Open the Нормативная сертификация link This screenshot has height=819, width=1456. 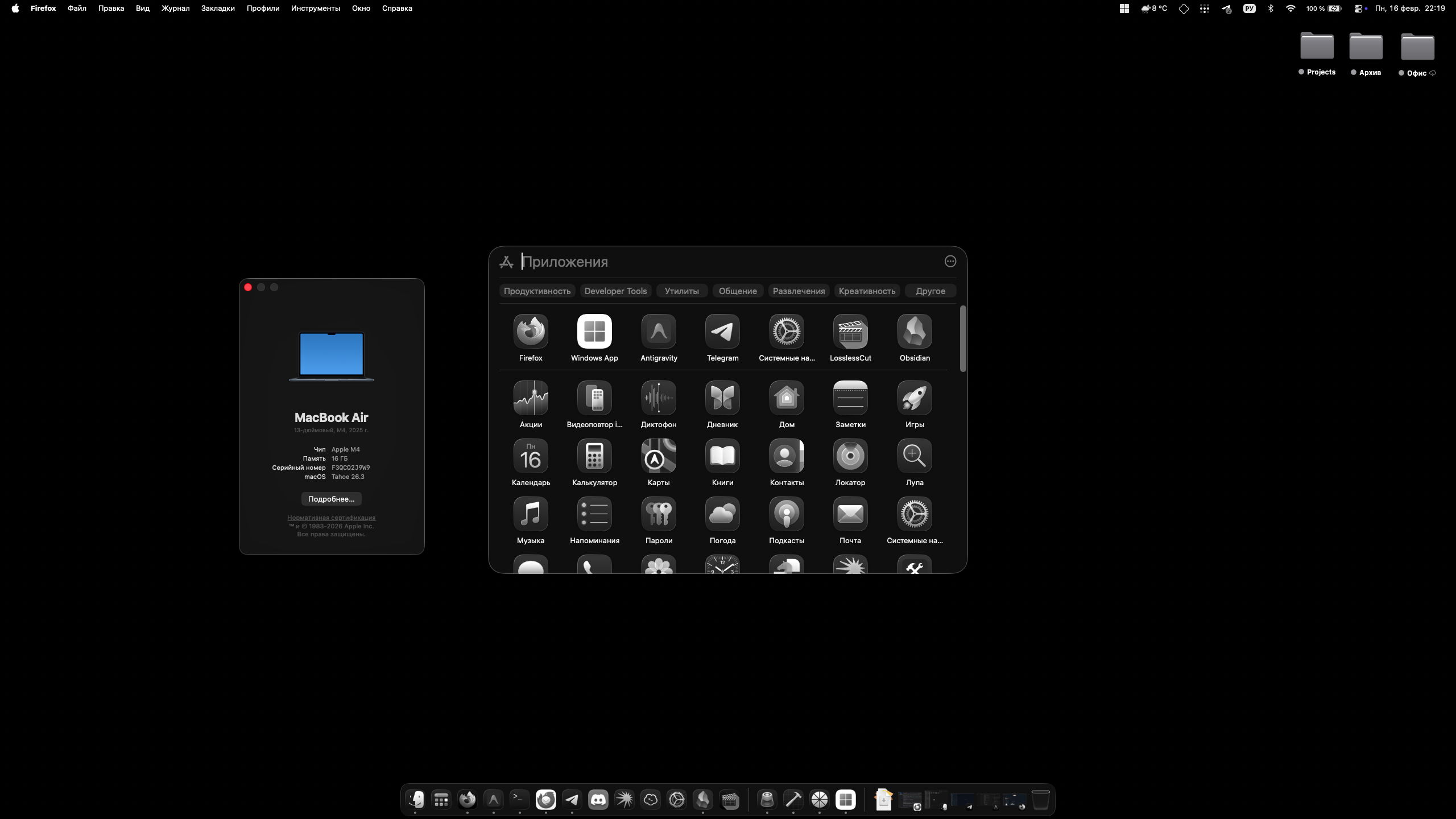(x=331, y=518)
